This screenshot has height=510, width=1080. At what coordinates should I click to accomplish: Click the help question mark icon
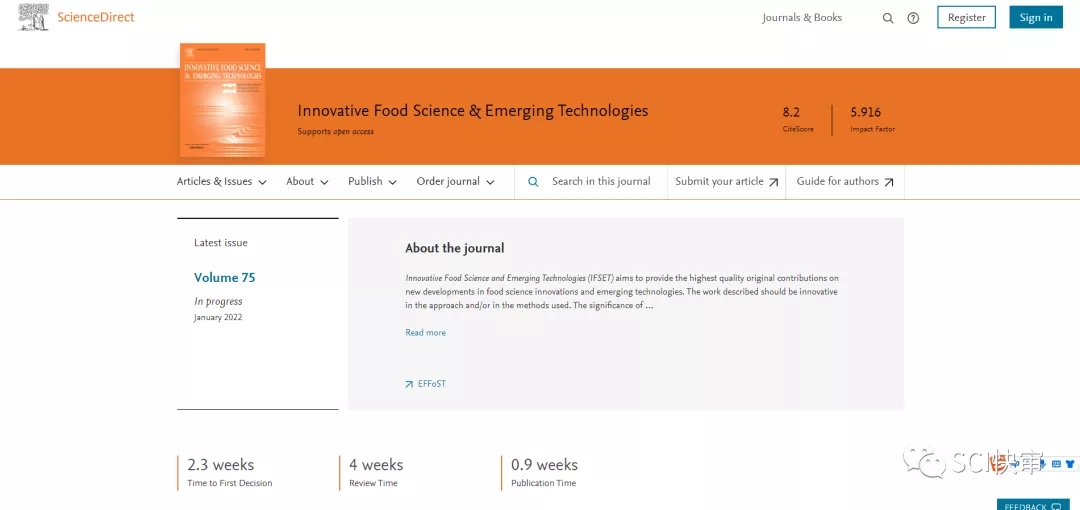pyautogui.click(x=913, y=18)
